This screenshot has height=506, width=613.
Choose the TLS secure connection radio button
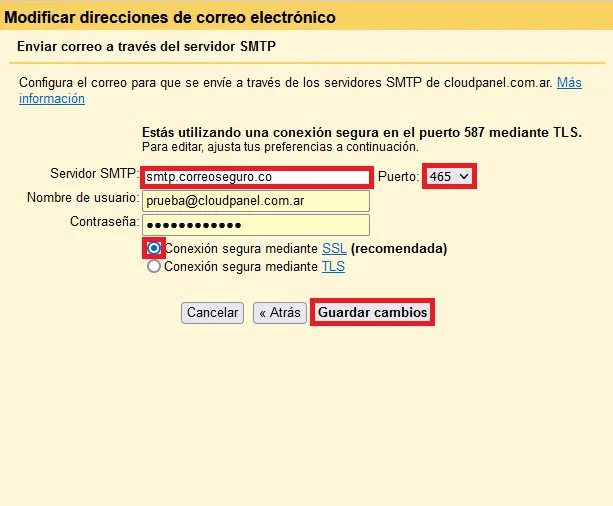(x=154, y=267)
